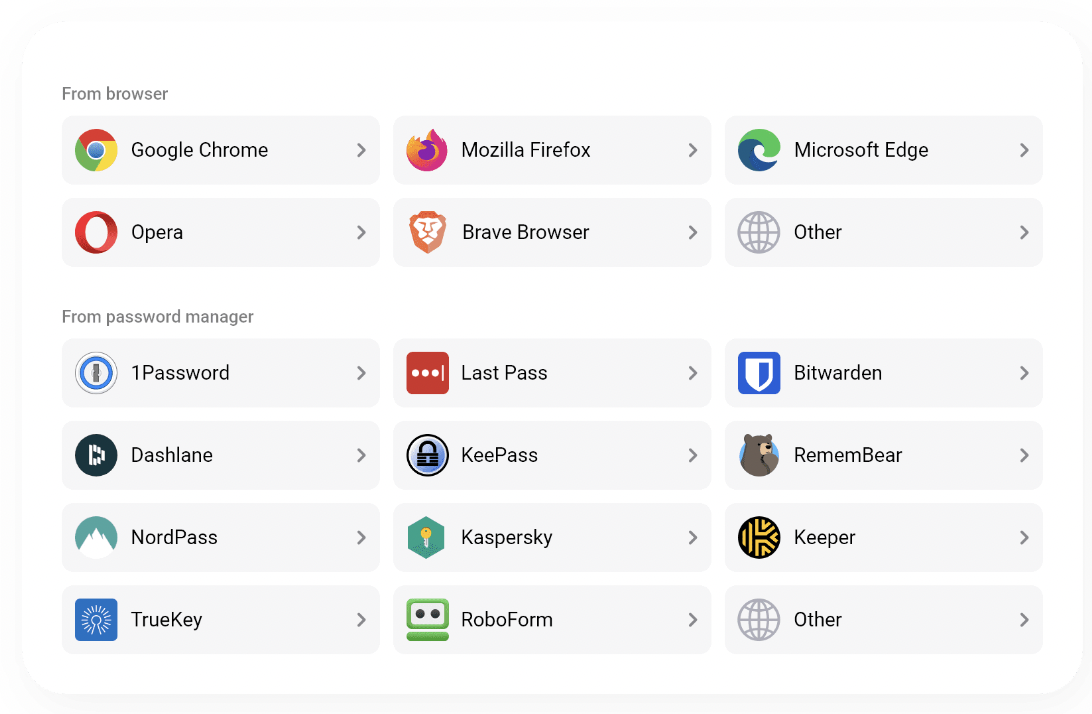The width and height of the screenshot is (1092, 714).
Task: Click the TrueKey blue icon
Action: (95, 619)
